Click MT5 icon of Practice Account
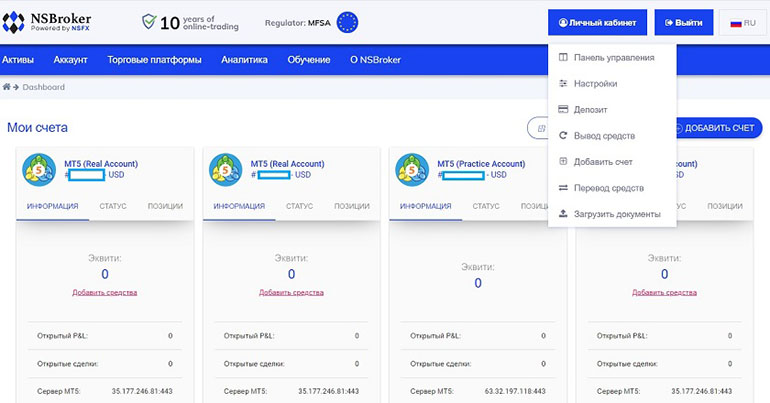 tap(412, 170)
